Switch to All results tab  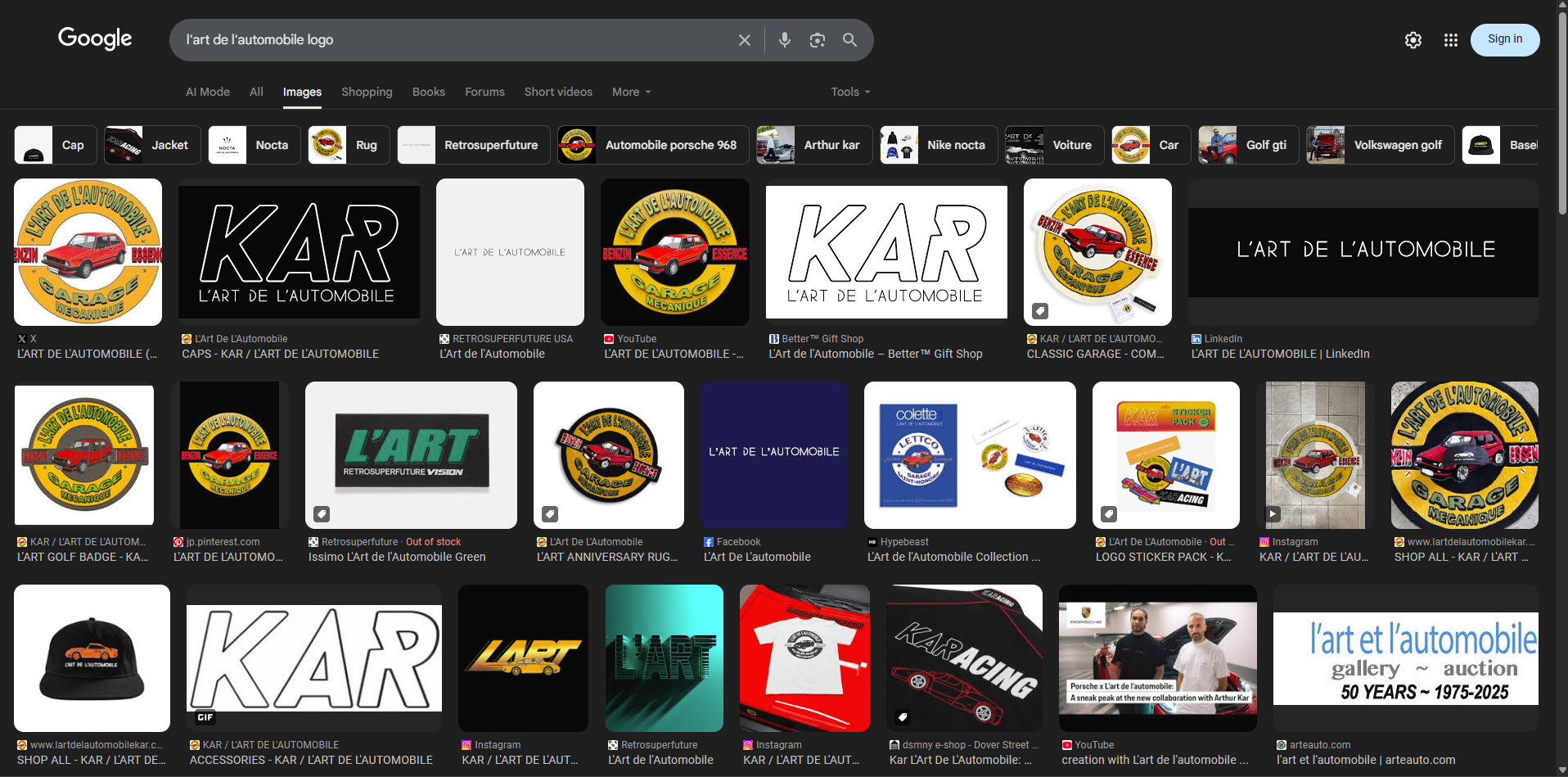[x=256, y=92]
